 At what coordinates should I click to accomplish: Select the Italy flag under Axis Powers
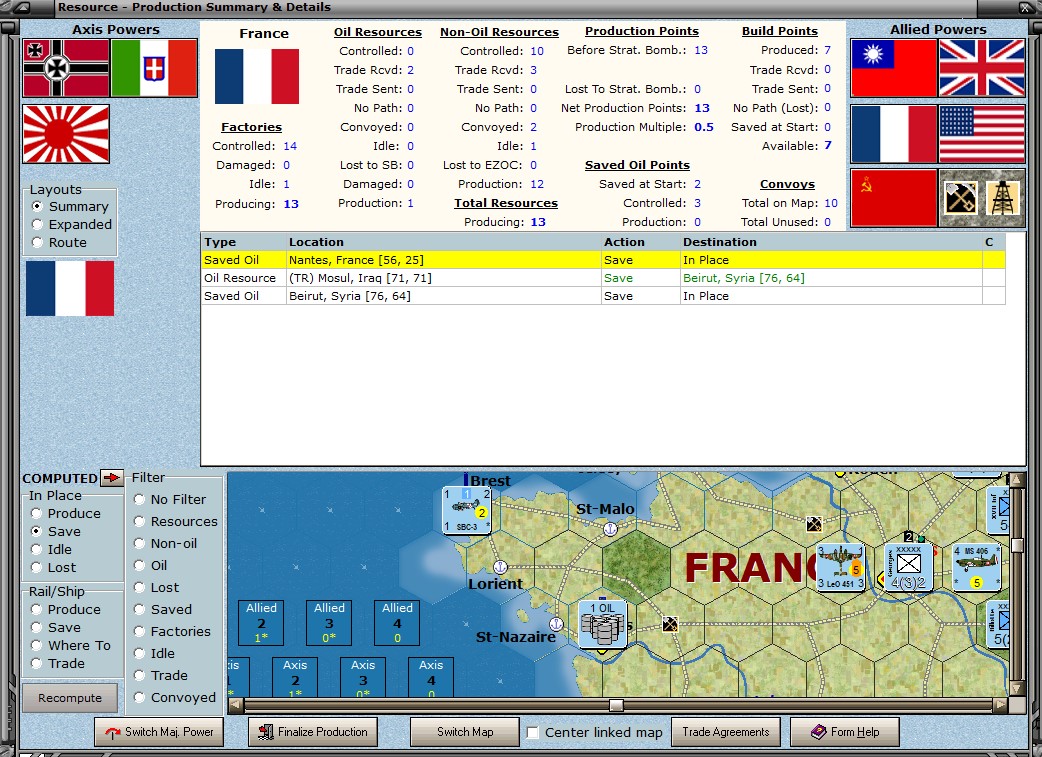(154, 68)
